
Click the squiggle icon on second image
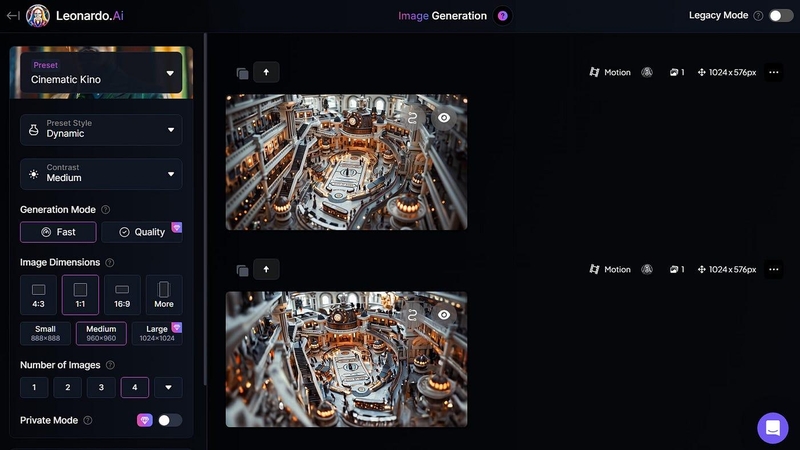[413, 315]
